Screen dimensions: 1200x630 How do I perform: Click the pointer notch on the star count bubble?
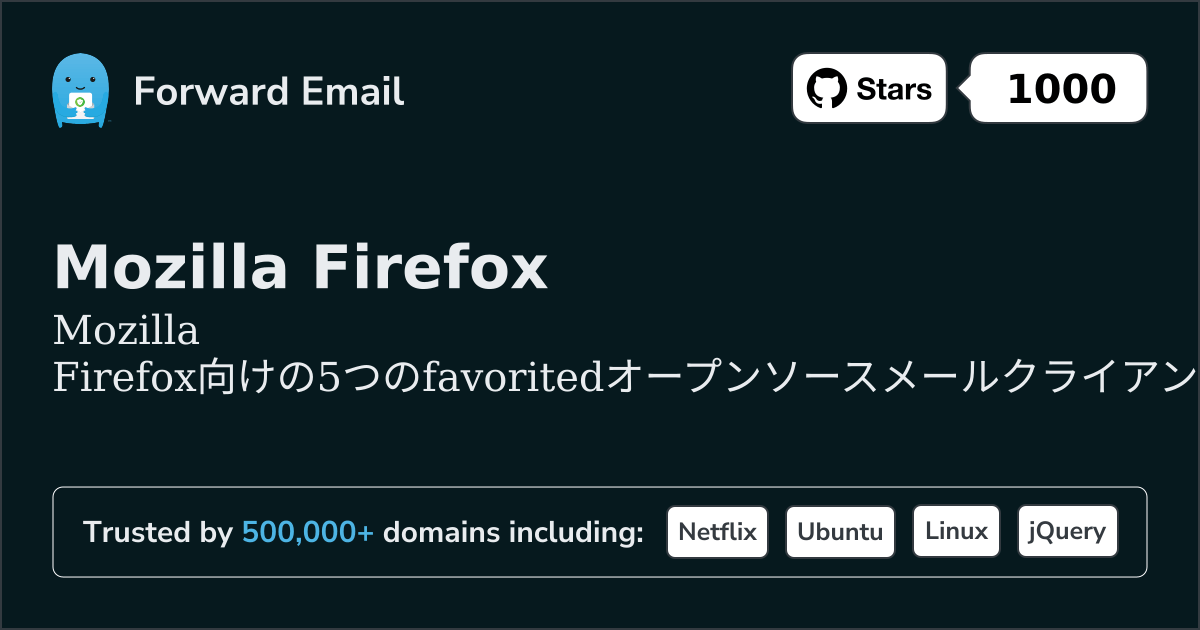pyautogui.click(x=965, y=88)
